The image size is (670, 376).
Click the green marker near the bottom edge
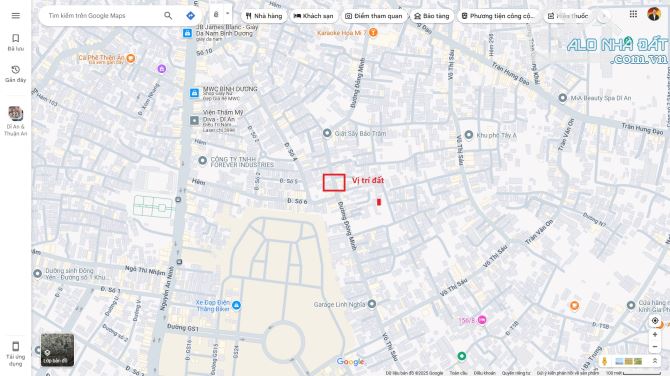(x=461, y=356)
